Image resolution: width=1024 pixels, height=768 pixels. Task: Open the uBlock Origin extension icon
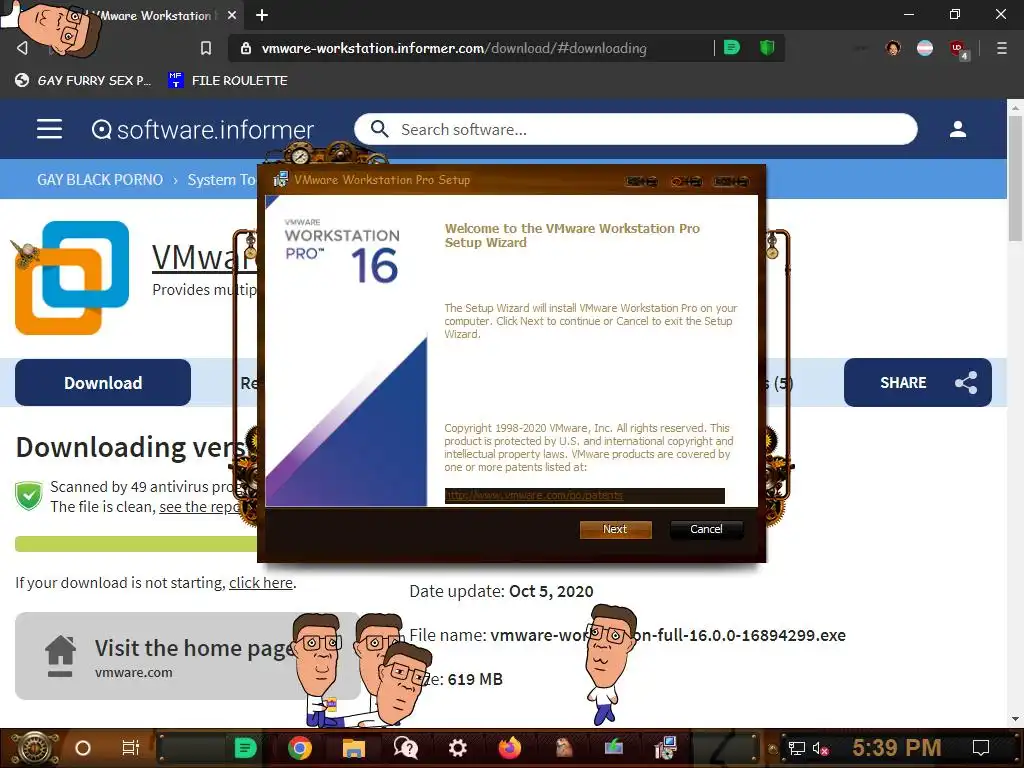(x=959, y=49)
